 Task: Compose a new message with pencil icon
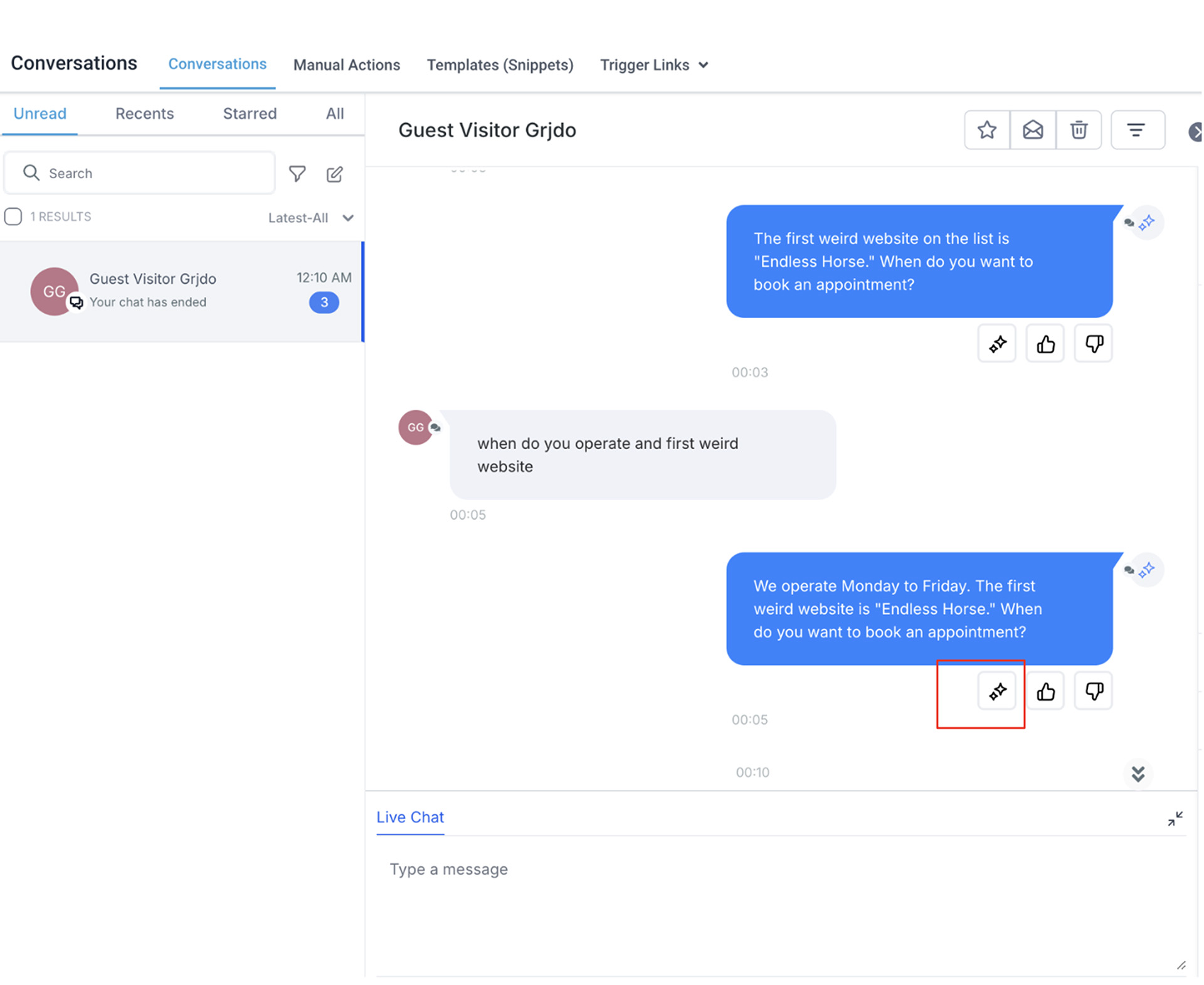coord(335,174)
